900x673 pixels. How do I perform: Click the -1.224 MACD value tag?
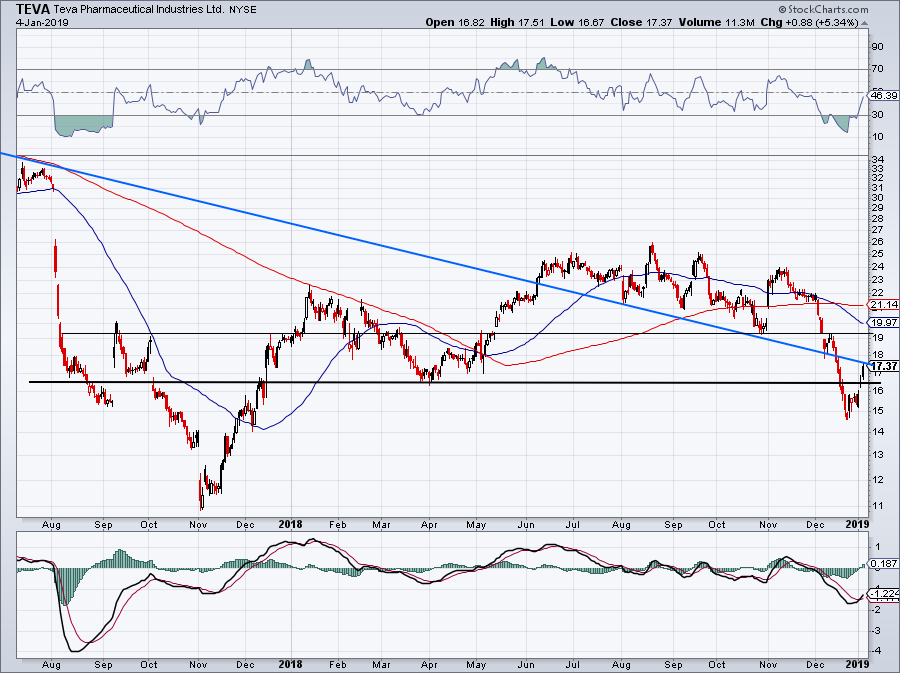pos(884,593)
